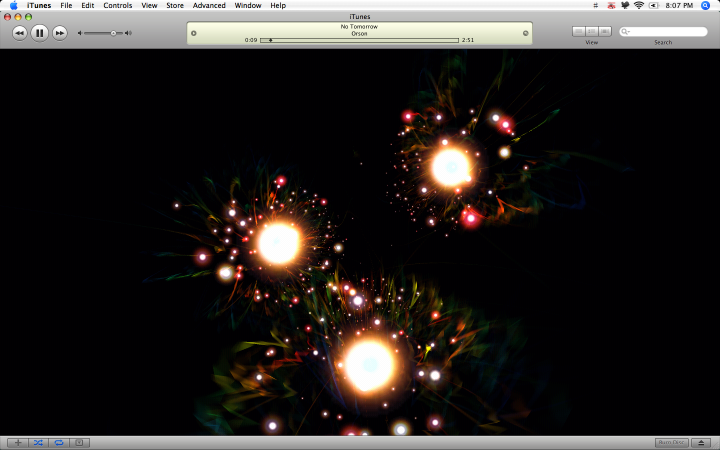Click the left arrow in track display
The height and width of the screenshot is (450, 720).
[x=194, y=33]
